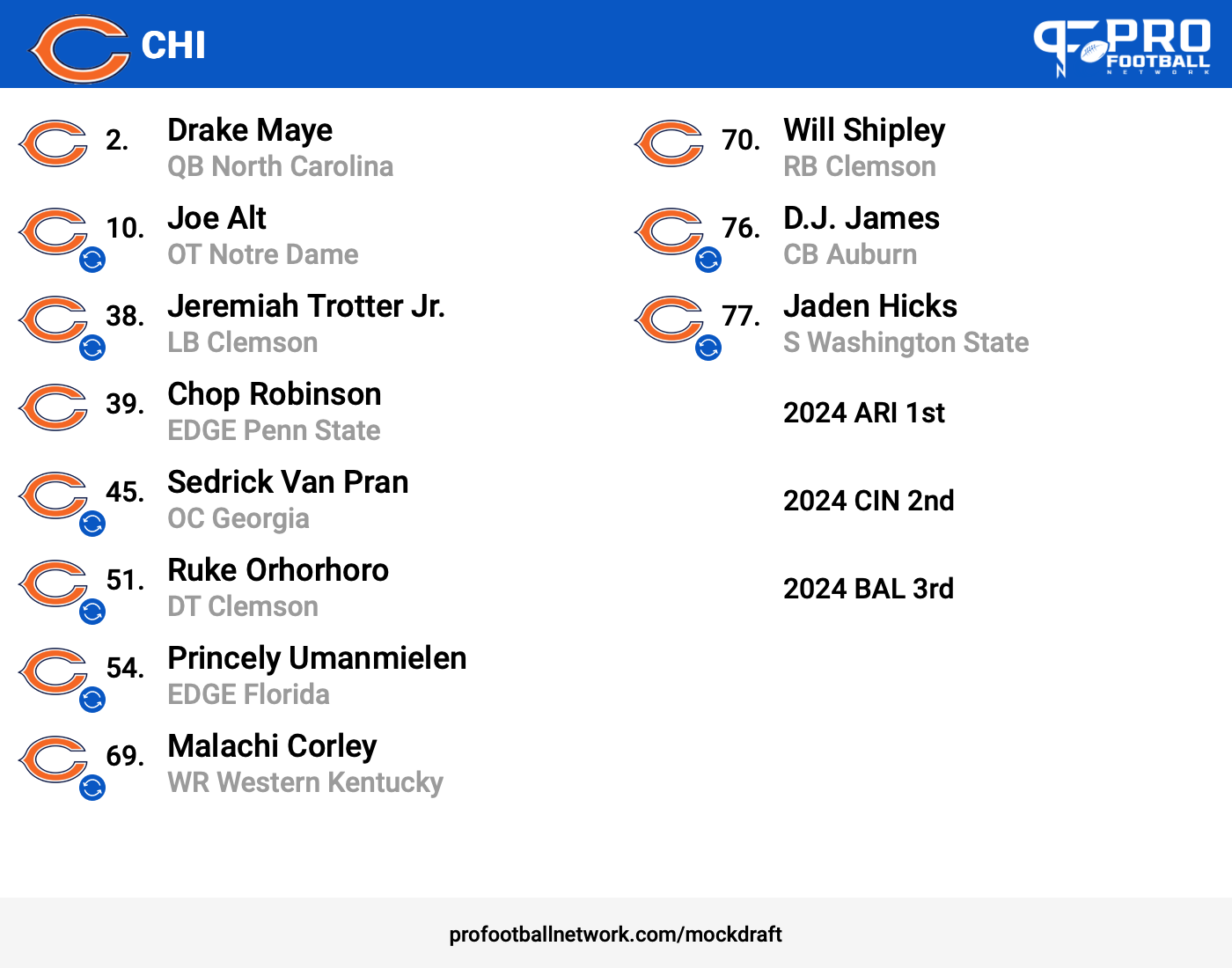
Task: Click the trade icon beside pick 77
Action: tap(708, 348)
